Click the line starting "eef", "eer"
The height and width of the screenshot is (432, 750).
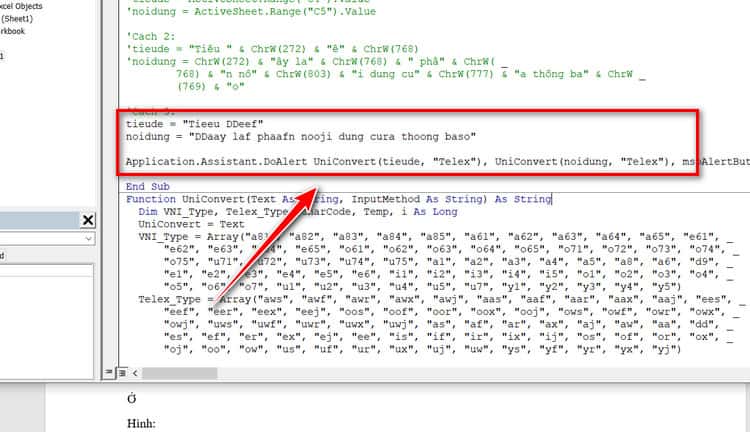pos(452,312)
